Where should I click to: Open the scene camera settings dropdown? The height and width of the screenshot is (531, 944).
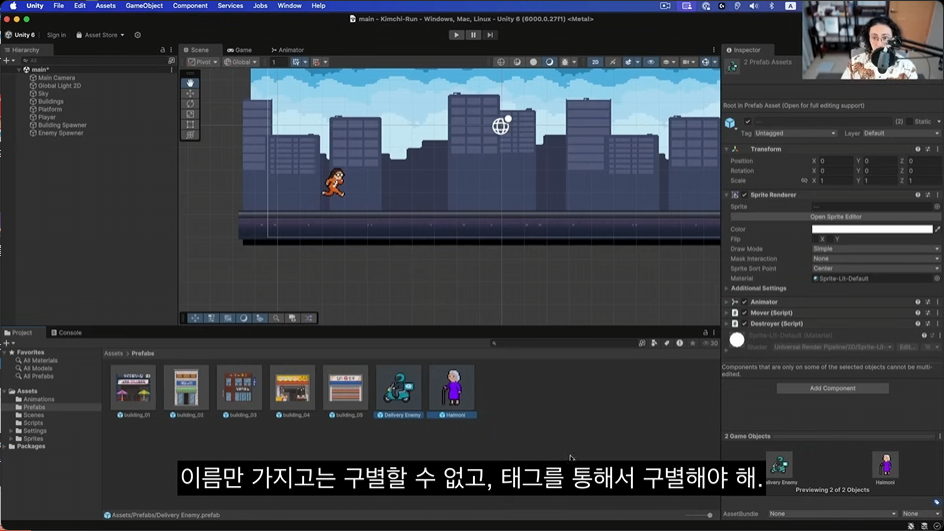689,62
